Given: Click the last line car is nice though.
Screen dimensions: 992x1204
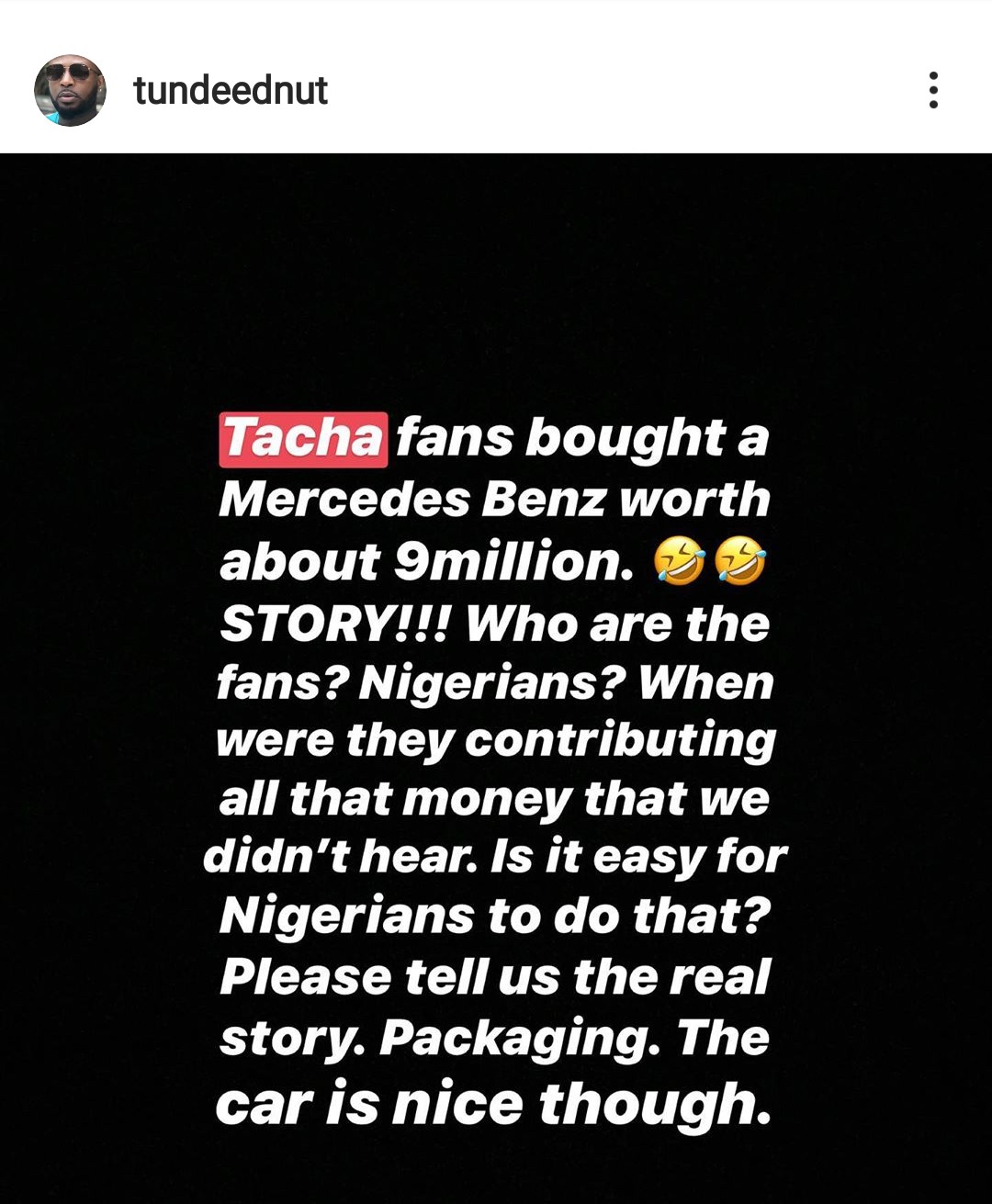Looking at the screenshot, I should 493,1103.
